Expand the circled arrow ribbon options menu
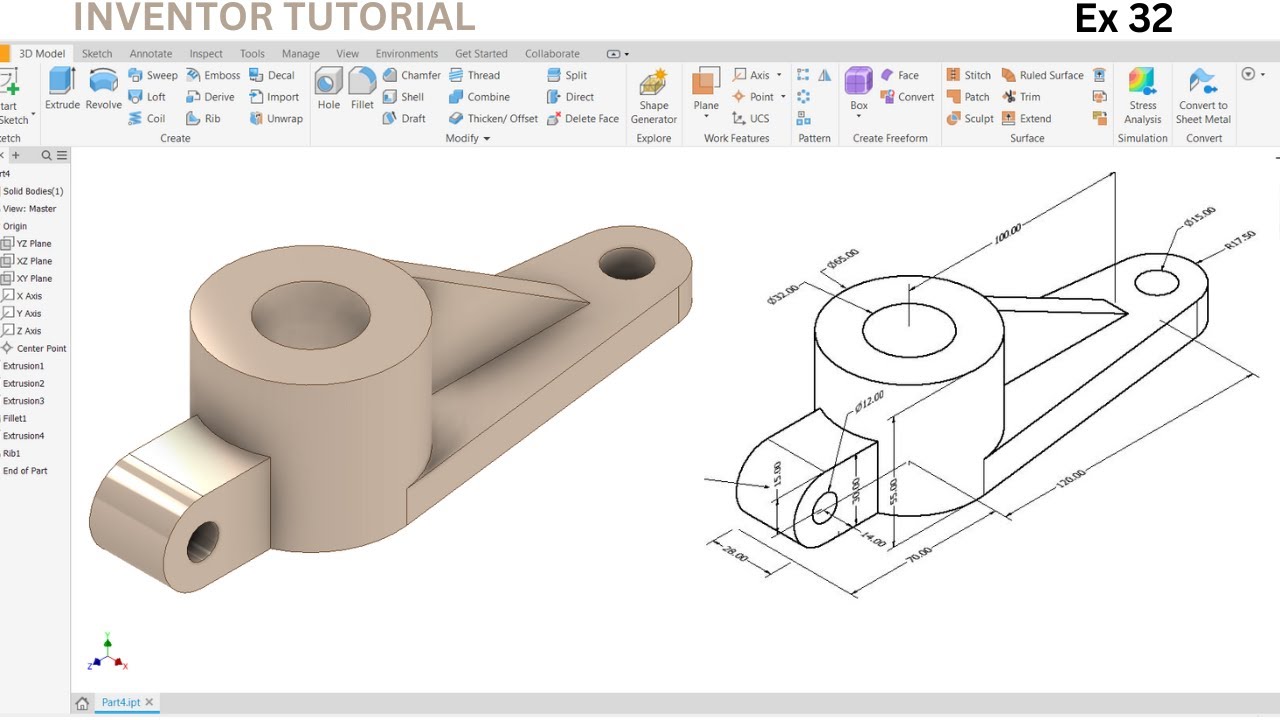 pyautogui.click(x=1253, y=74)
